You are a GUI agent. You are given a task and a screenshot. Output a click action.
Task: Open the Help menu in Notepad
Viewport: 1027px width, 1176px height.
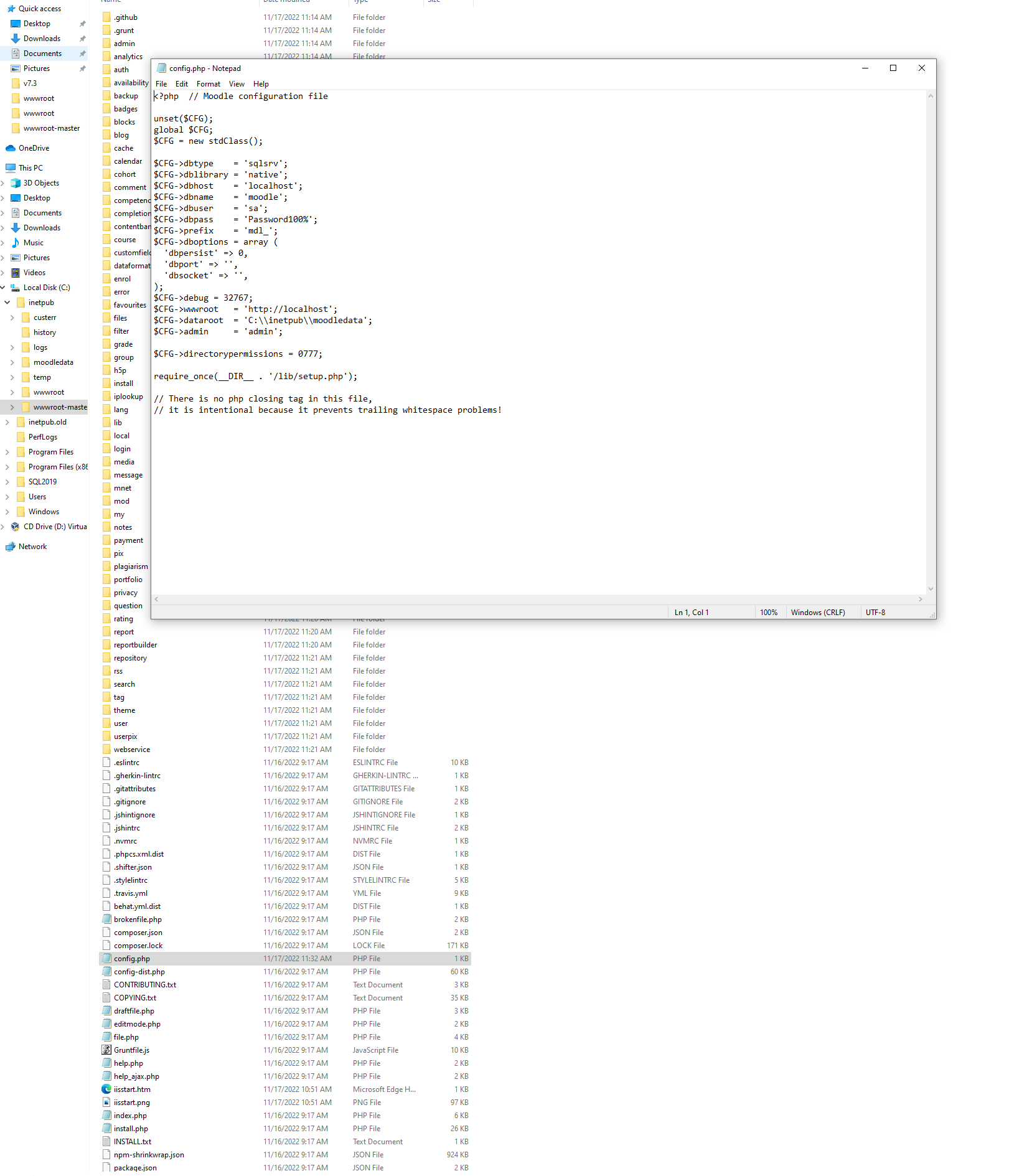click(261, 84)
